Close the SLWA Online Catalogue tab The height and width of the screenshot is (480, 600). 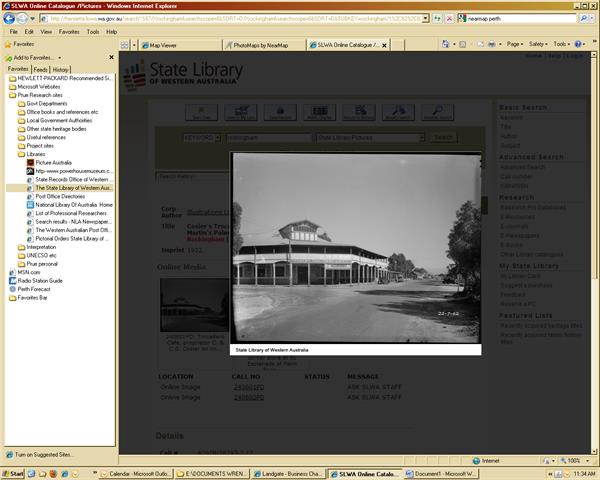(384, 45)
